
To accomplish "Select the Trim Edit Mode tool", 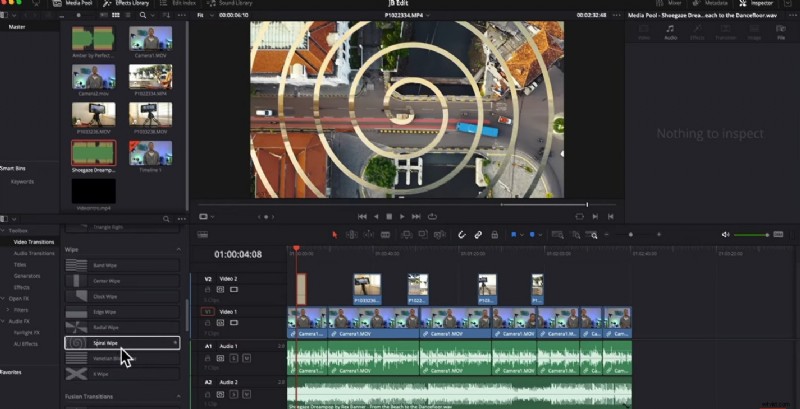I will 352,235.
